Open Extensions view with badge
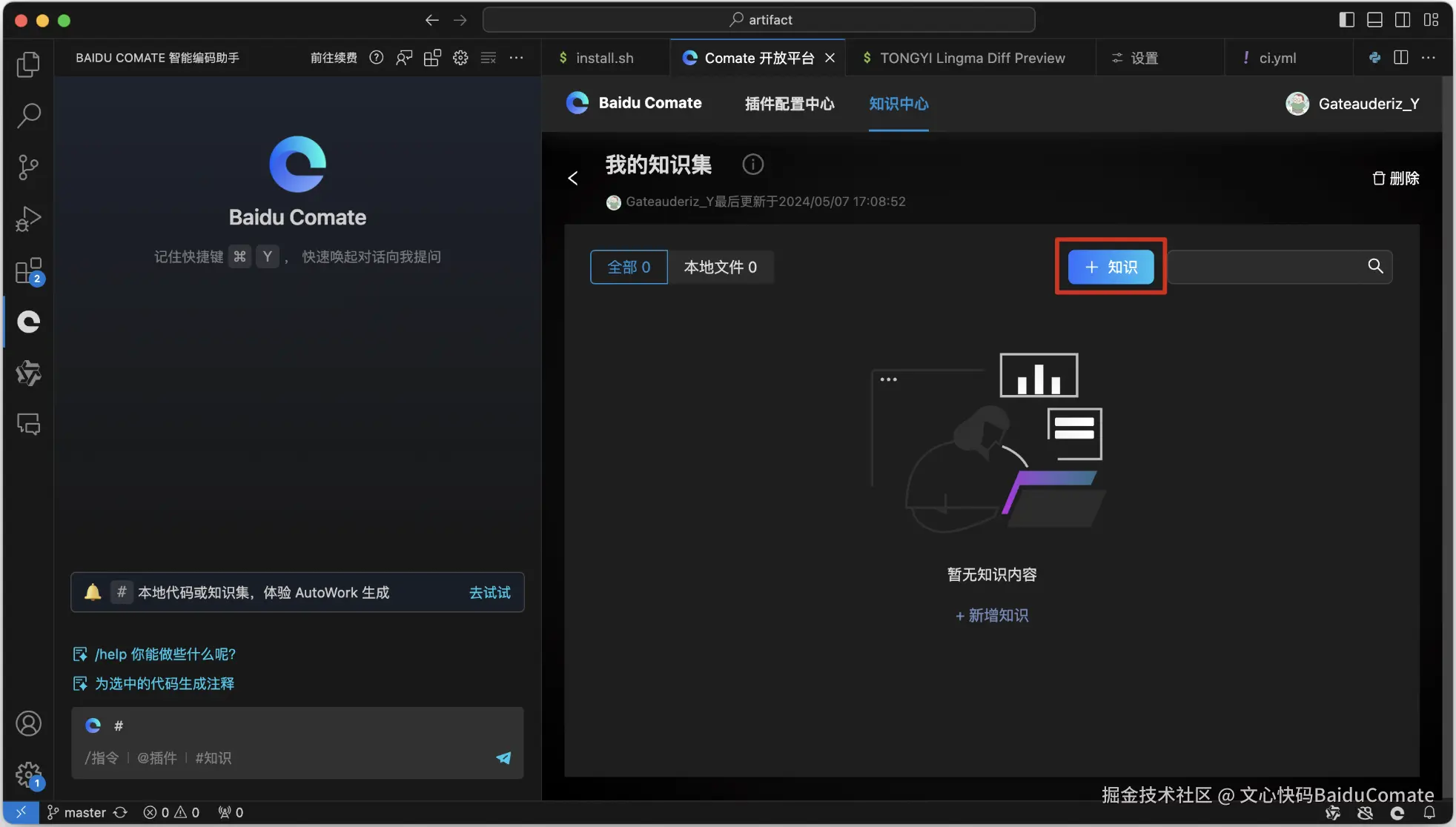Viewport: 1456px width, 827px height. coord(28,271)
